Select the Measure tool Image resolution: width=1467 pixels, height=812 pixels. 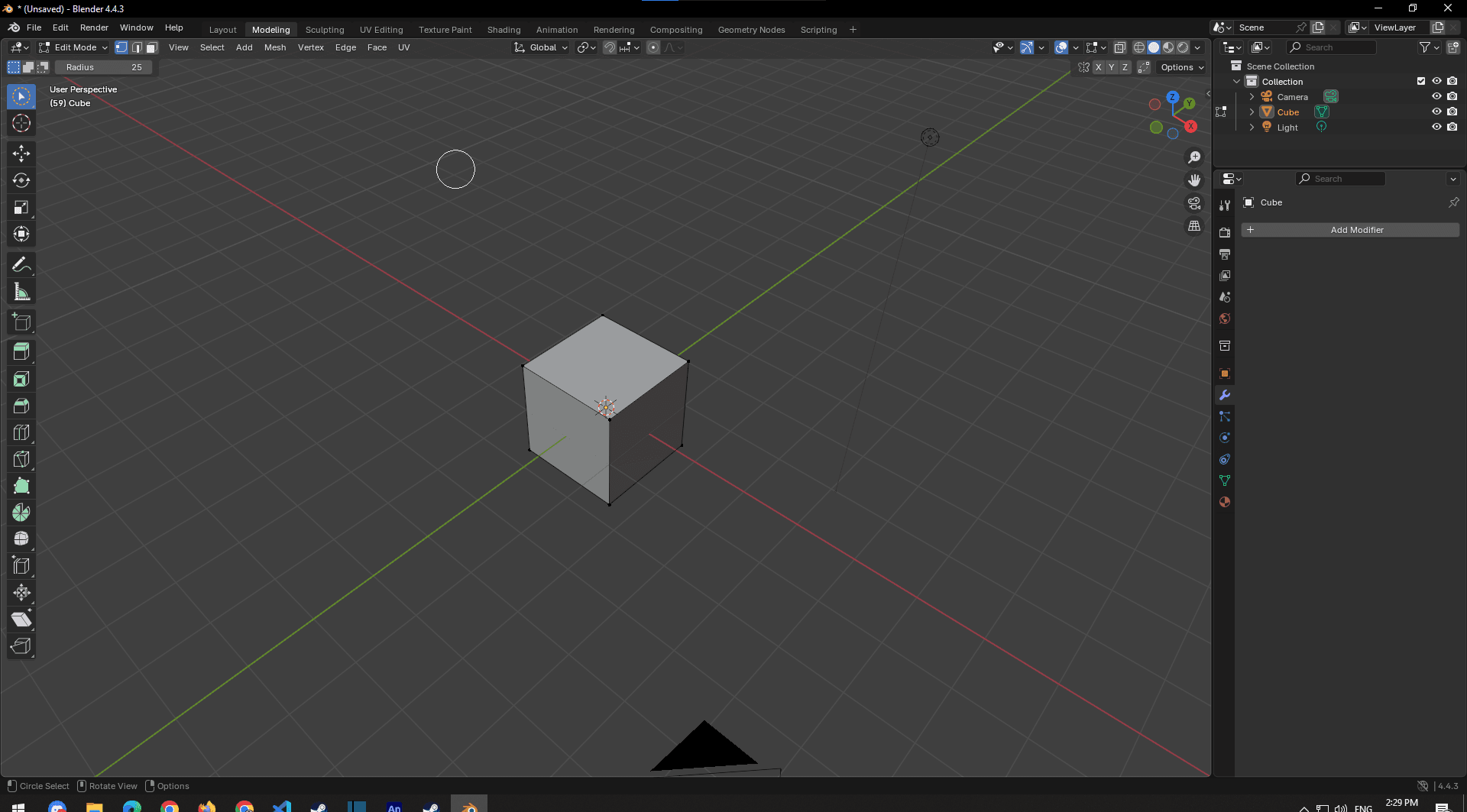[x=21, y=291]
